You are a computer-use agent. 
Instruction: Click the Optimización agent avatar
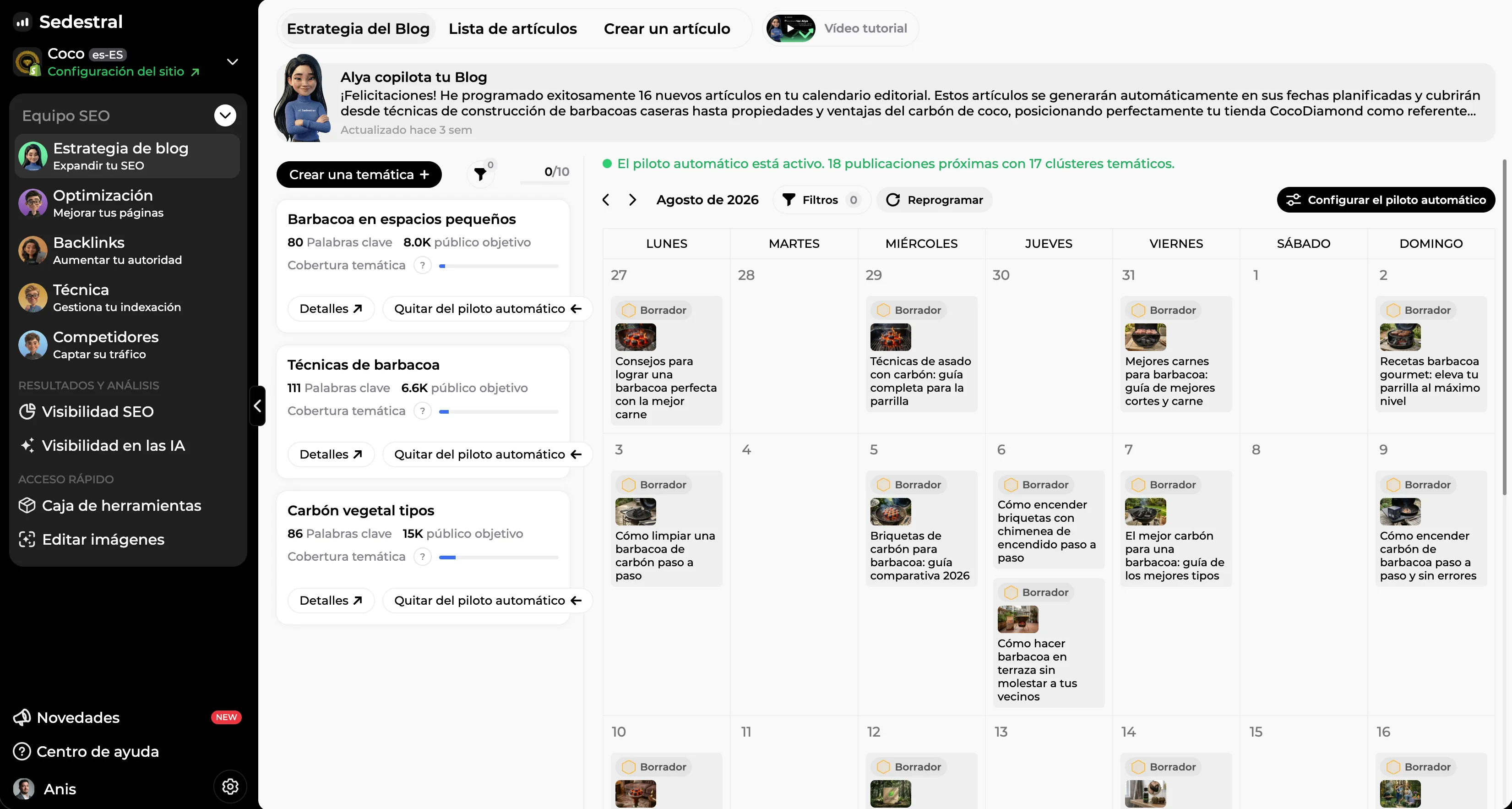pyautogui.click(x=33, y=203)
